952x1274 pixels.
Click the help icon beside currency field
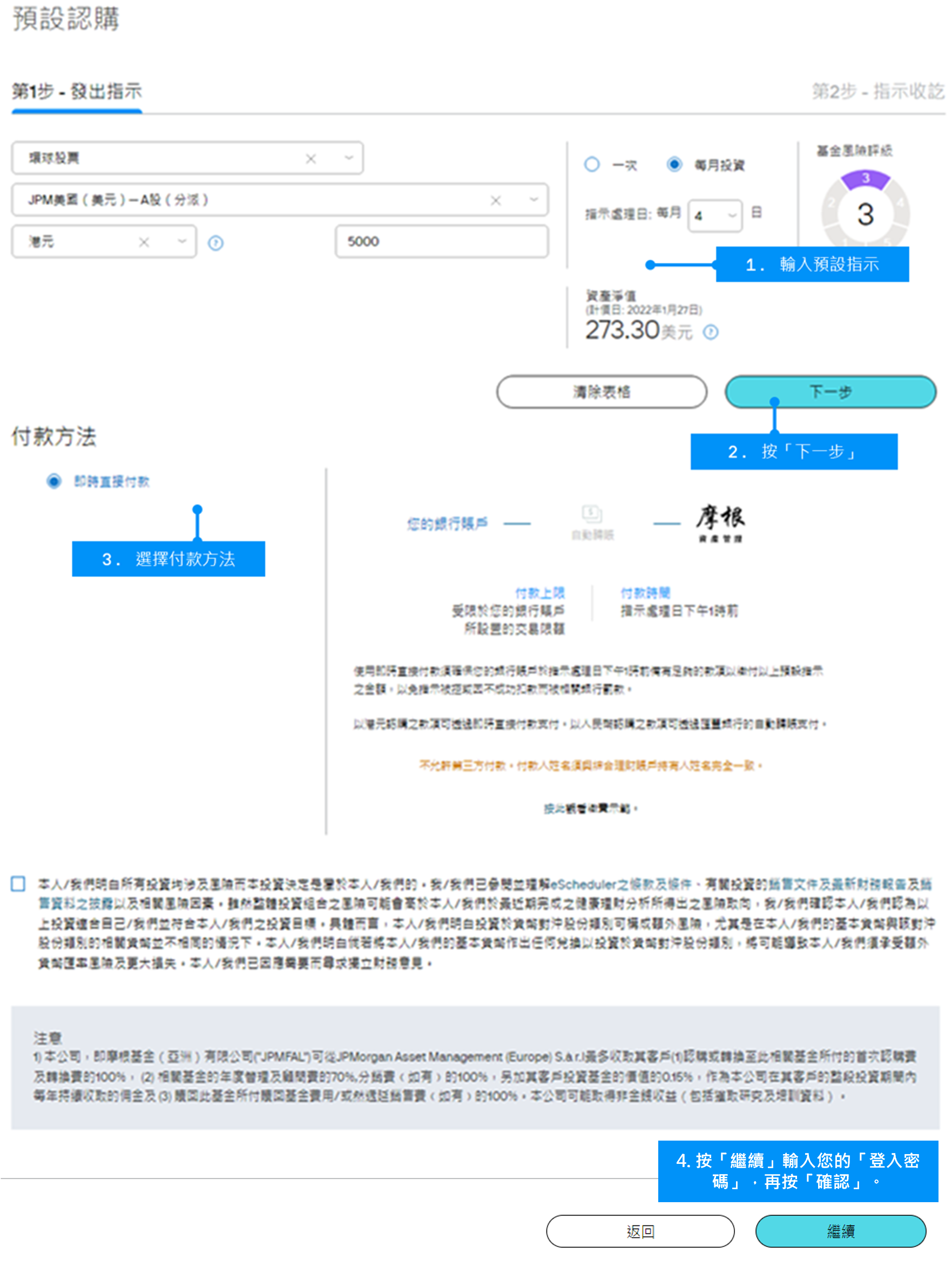[x=215, y=243]
